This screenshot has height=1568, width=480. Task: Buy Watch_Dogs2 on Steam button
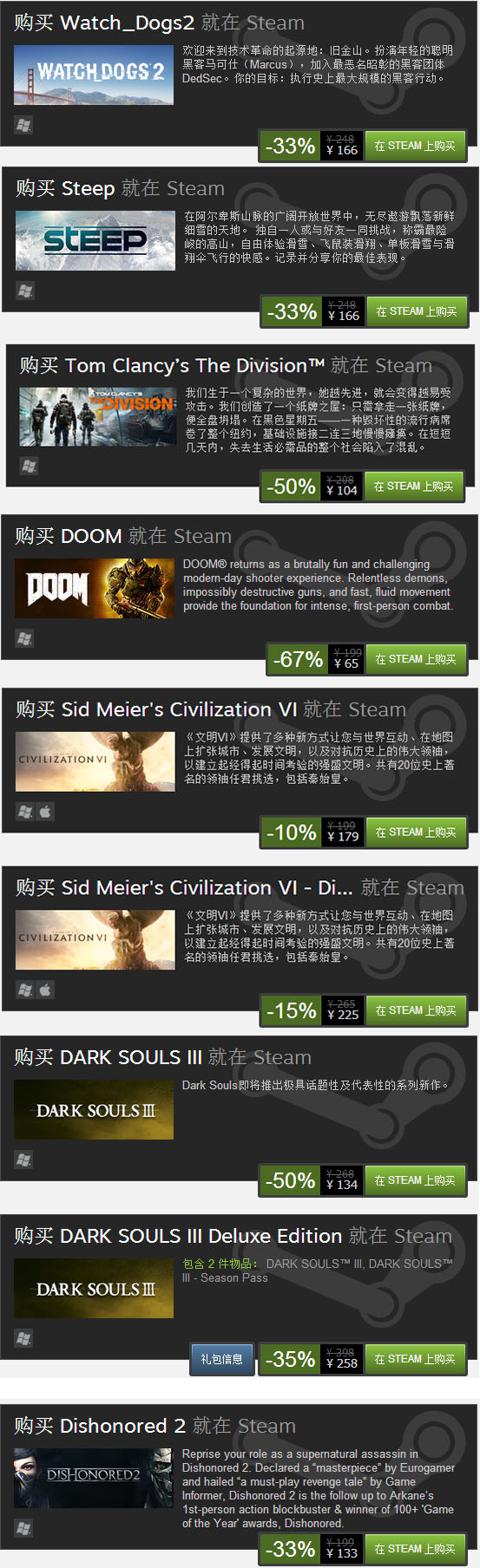coord(415,146)
